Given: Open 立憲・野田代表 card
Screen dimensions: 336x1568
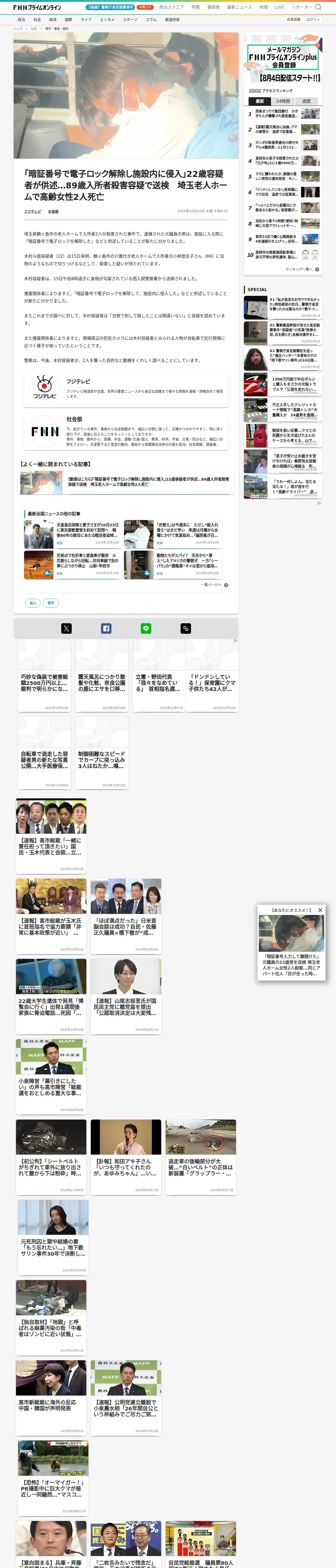Looking at the screenshot, I should click(159, 676).
